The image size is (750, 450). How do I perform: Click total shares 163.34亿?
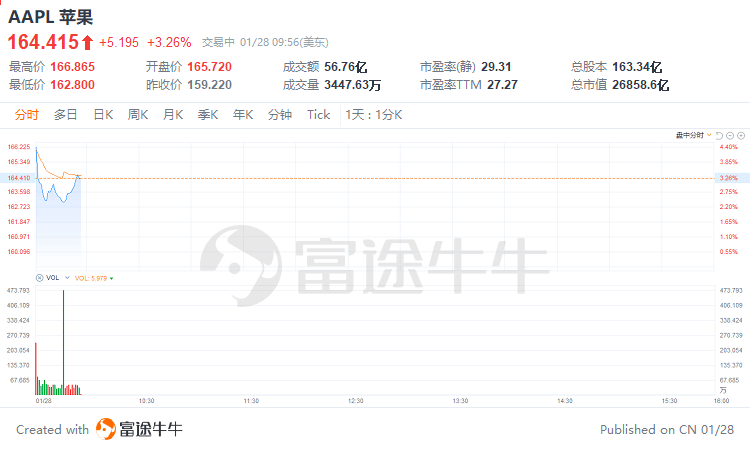[x=637, y=67]
